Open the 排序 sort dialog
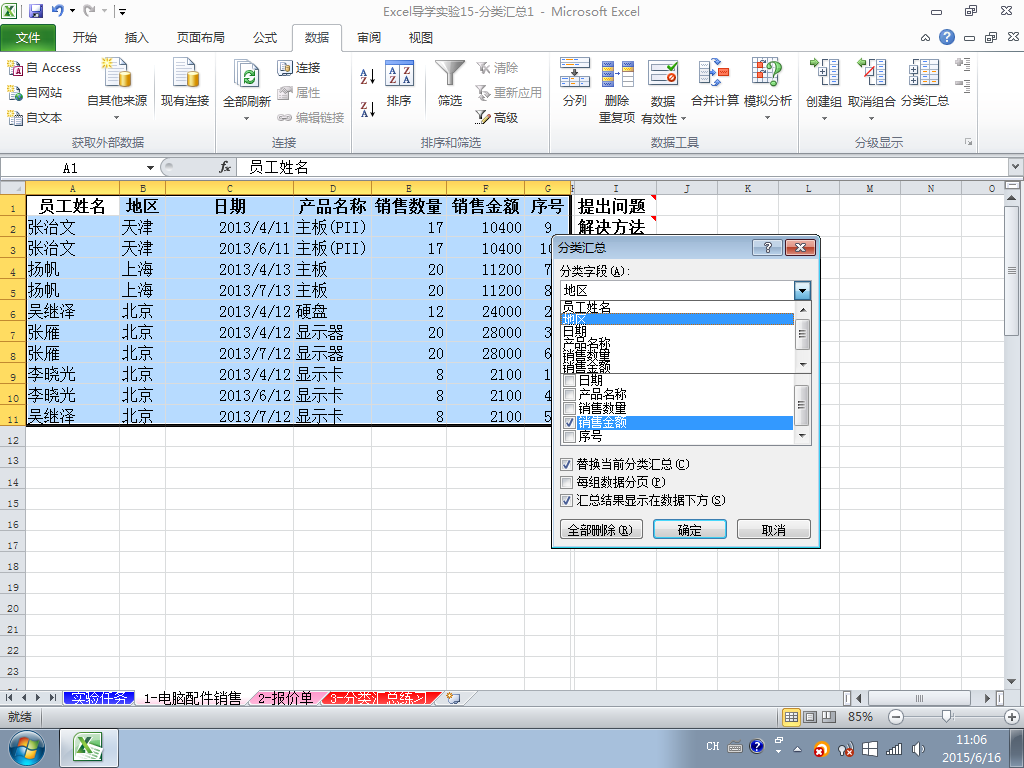 [x=399, y=84]
